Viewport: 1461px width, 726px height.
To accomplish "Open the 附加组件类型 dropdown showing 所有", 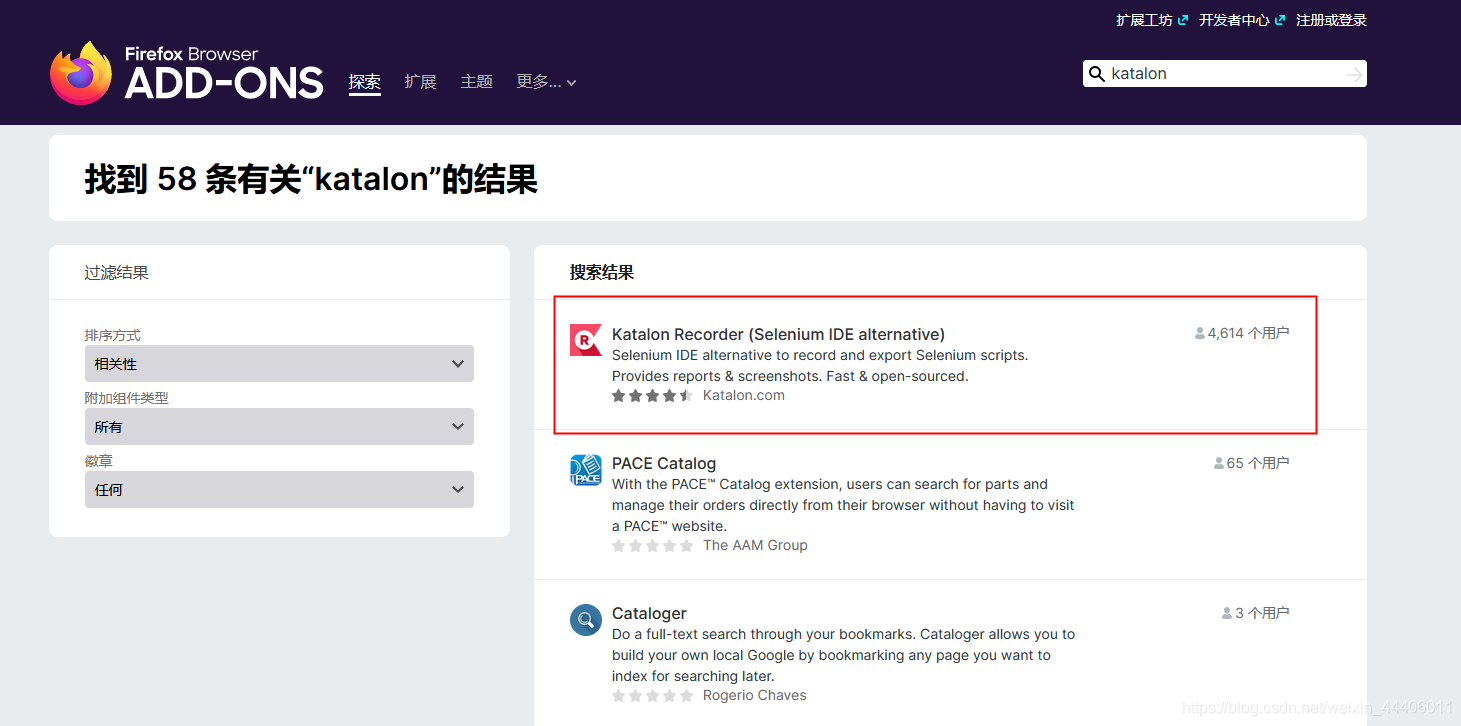I will 279,427.
